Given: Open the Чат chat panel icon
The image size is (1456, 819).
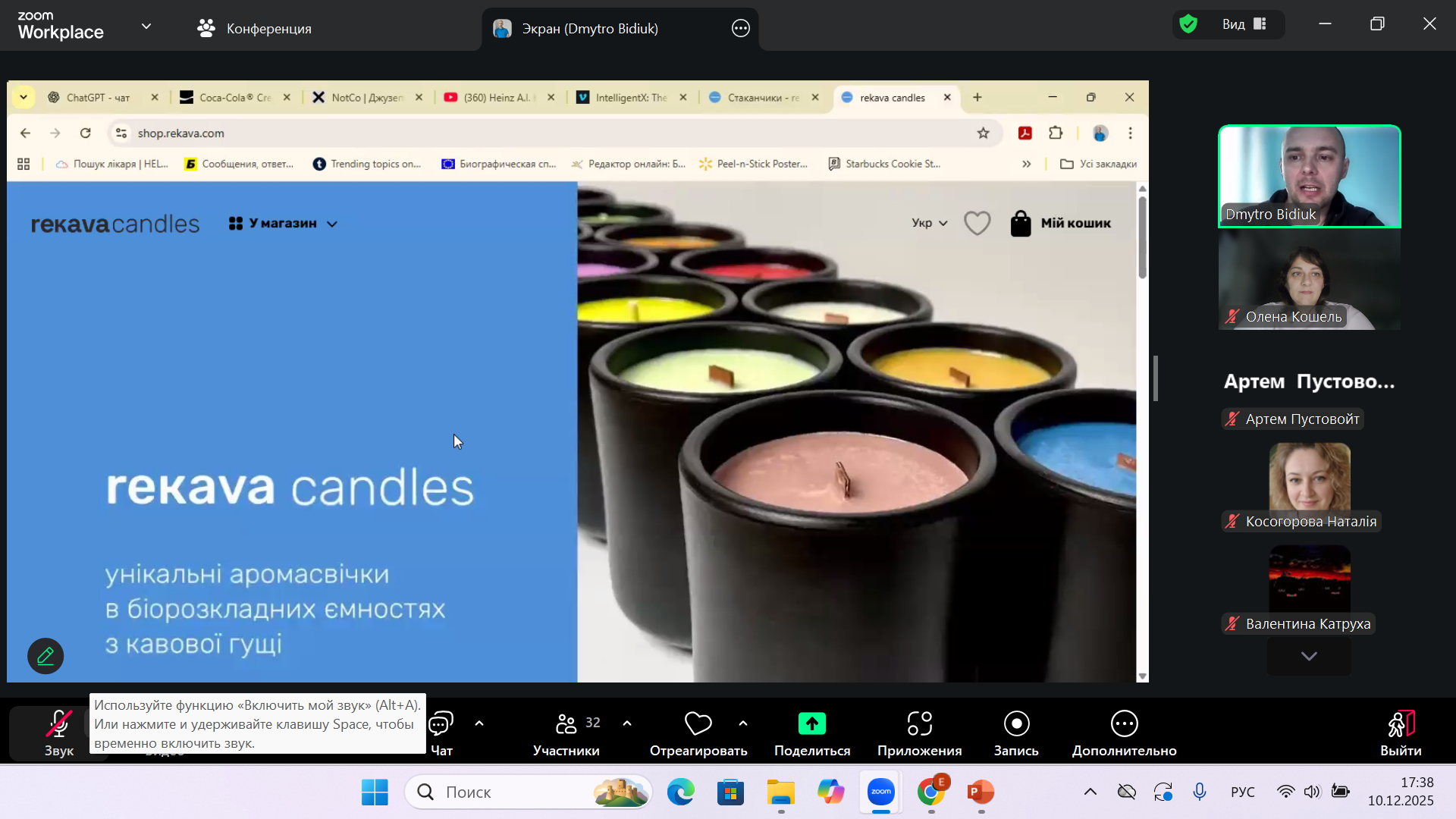Looking at the screenshot, I should (x=441, y=725).
